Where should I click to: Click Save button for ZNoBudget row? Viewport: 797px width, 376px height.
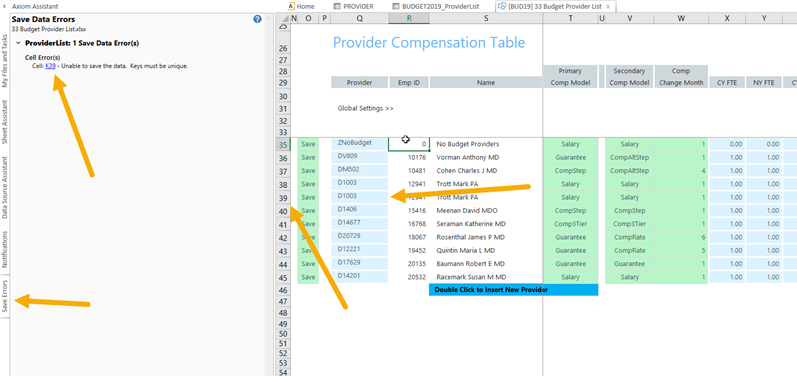point(308,144)
